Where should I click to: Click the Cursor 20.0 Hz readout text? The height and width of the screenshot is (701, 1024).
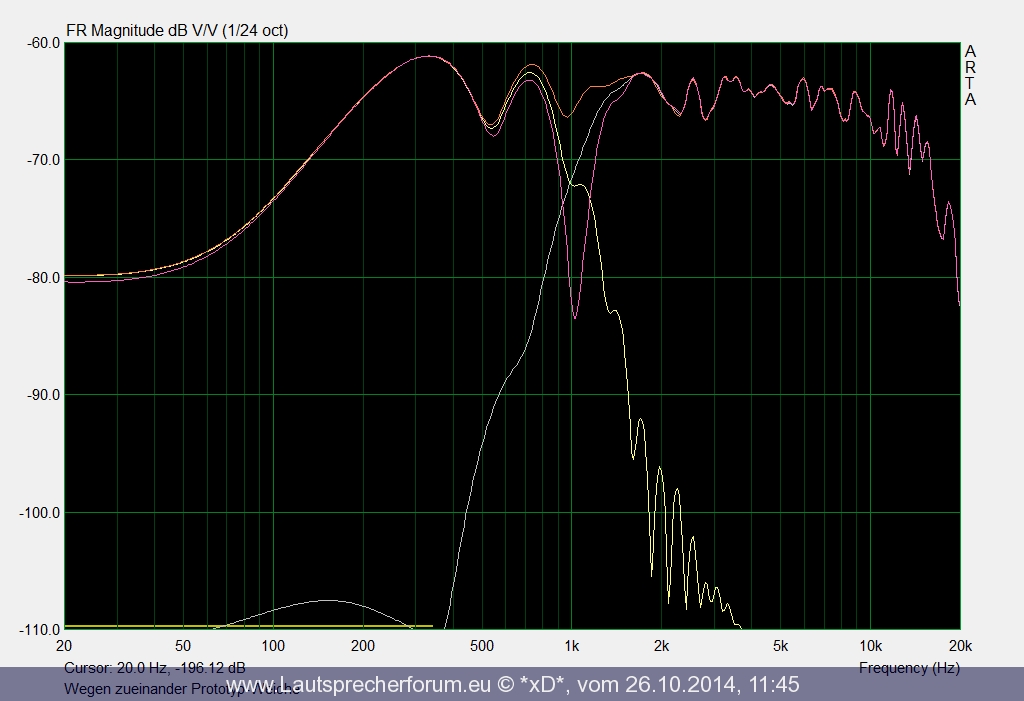[154, 668]
